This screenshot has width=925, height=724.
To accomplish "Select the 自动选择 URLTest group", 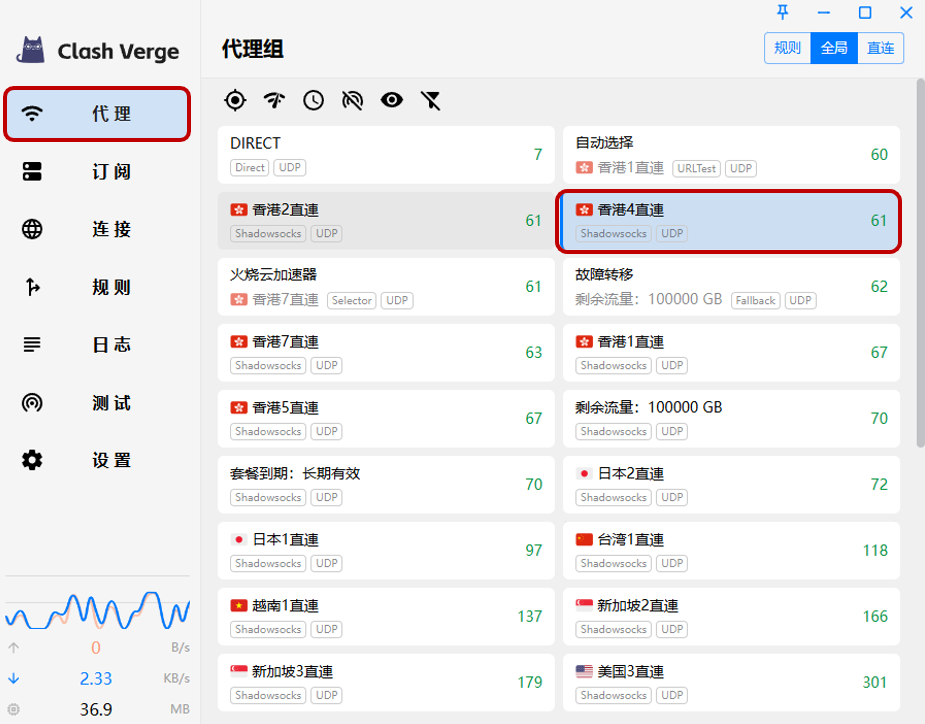I will click(730, 155).
